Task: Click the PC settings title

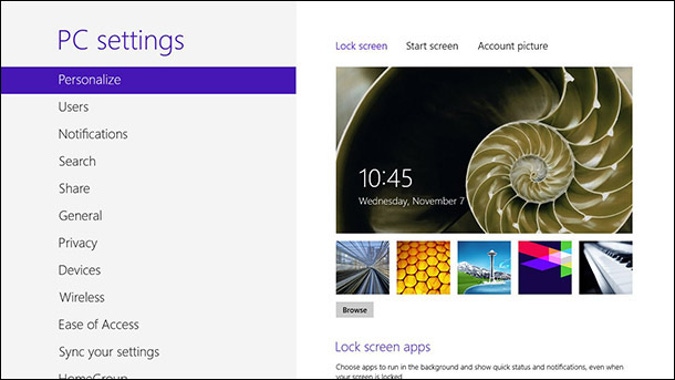Action: tap(121, 41)
